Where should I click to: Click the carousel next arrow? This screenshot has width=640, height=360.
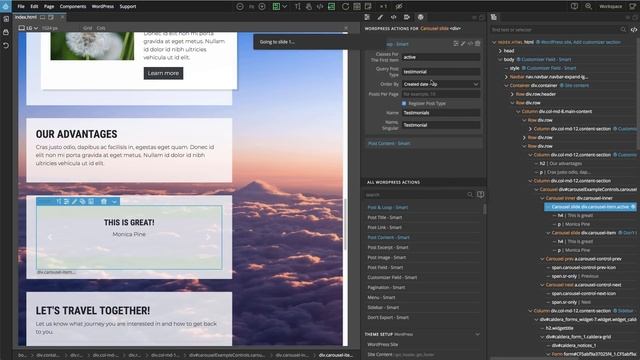coord(208,237)
